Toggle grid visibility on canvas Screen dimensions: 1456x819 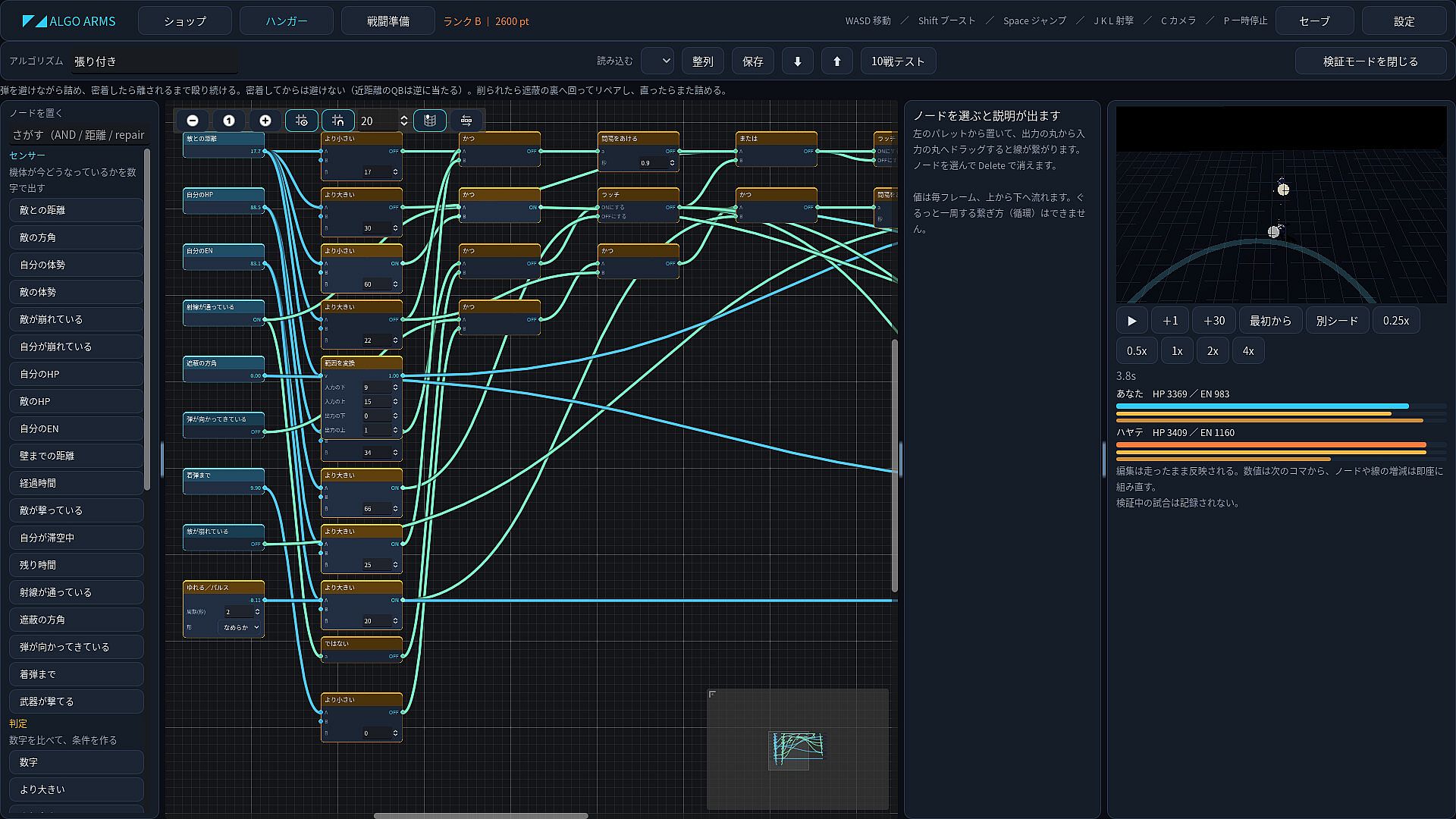click(302, 121)
